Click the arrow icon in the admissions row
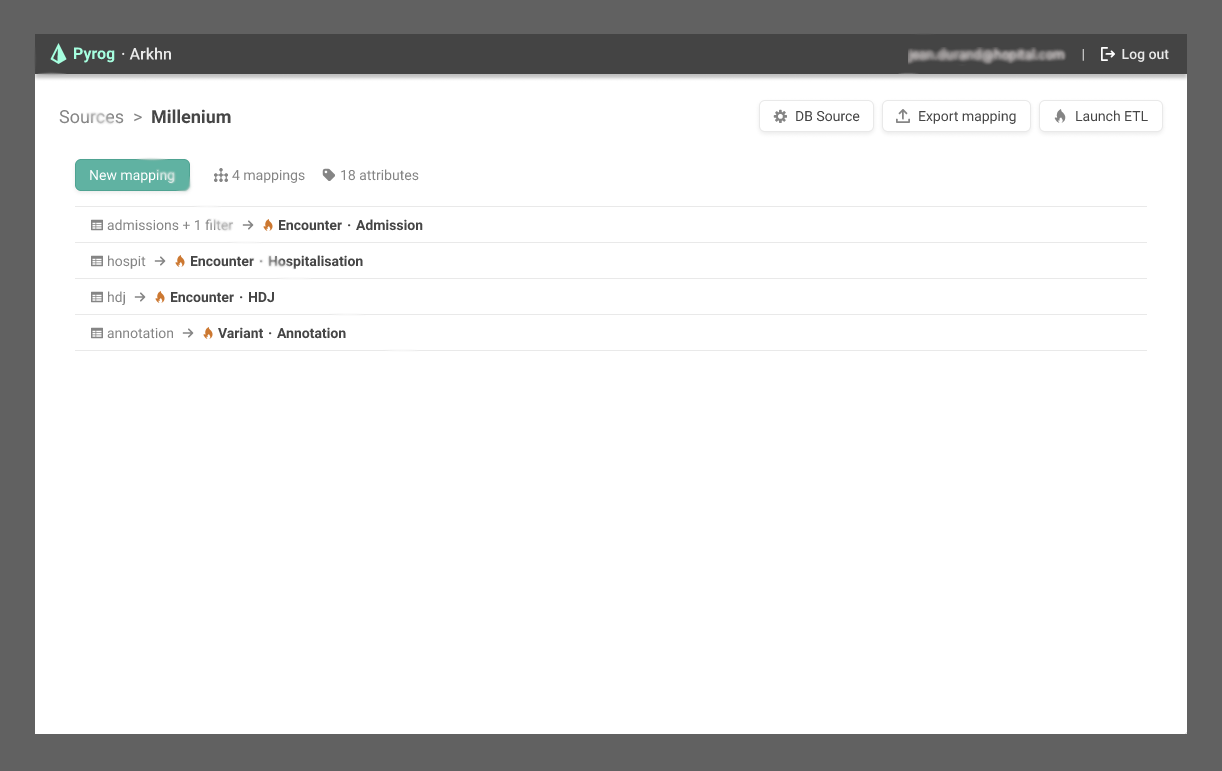The image size is (1222, 771). click(248, 225)
